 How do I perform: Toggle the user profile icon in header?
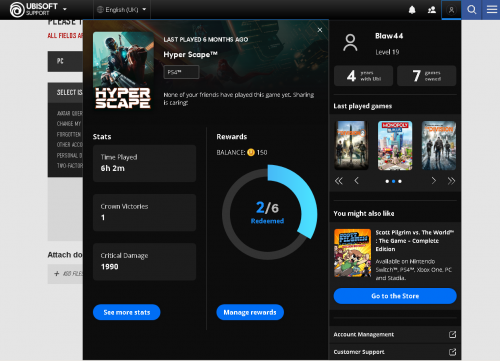click(451, 10)
